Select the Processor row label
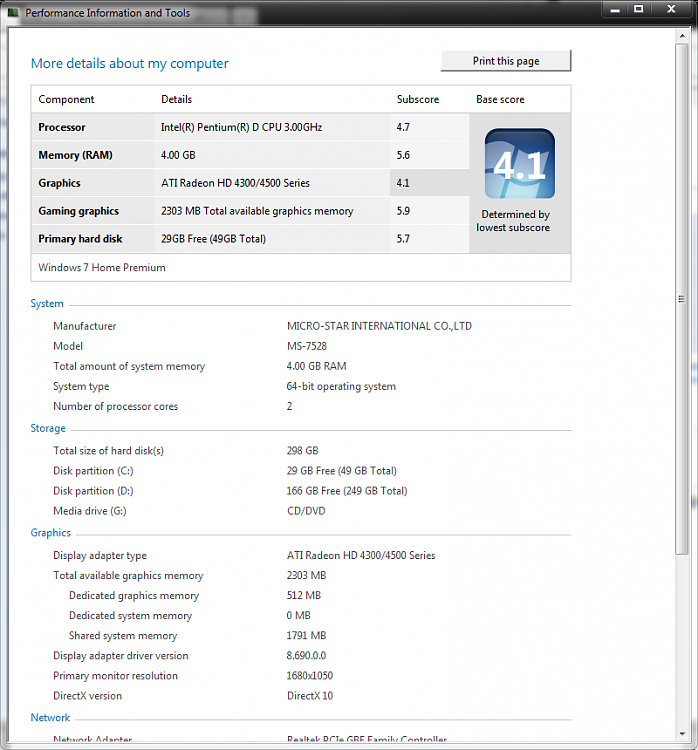This screenshot has height=750, width=698. coord(62,127)
